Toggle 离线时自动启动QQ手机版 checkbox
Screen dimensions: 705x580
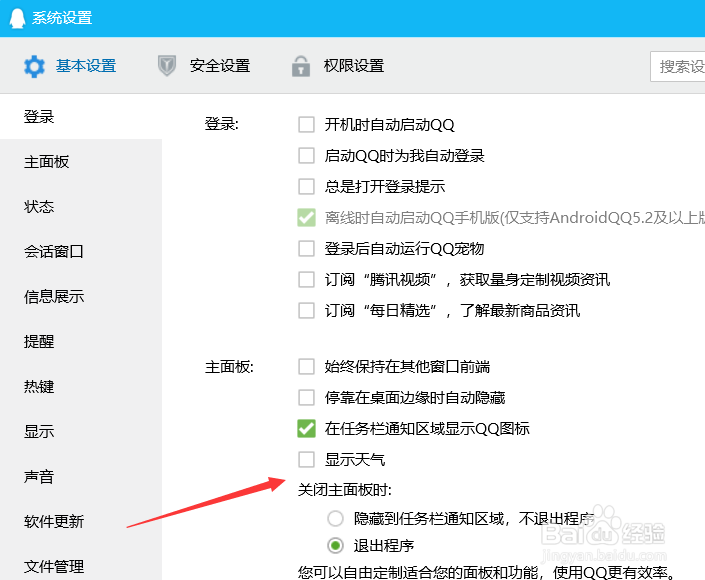(x=306, y=218)
